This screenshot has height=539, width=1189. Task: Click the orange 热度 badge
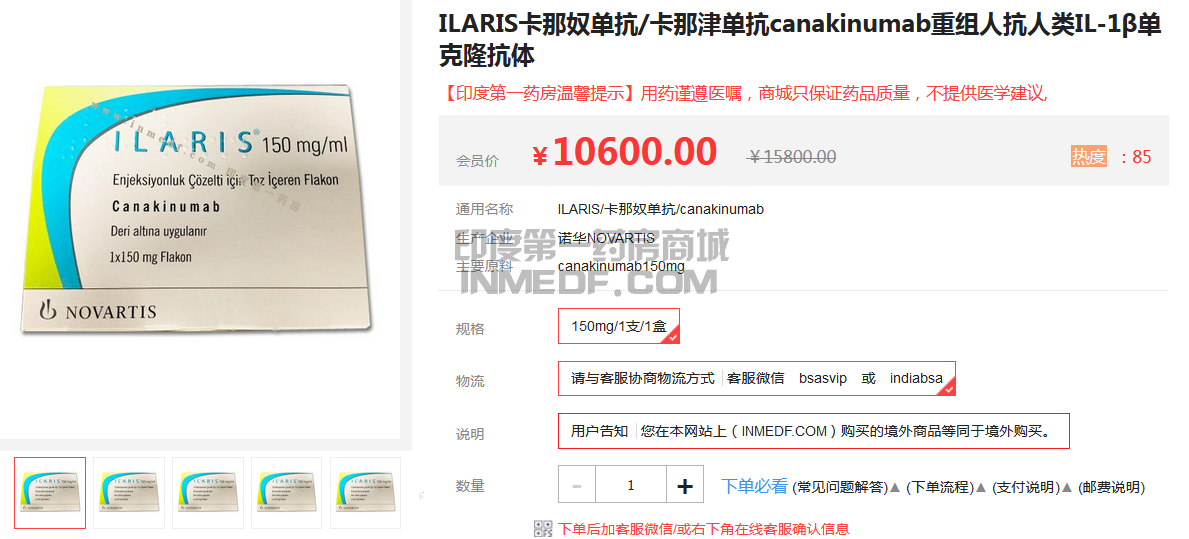(x=1089, y=156)
